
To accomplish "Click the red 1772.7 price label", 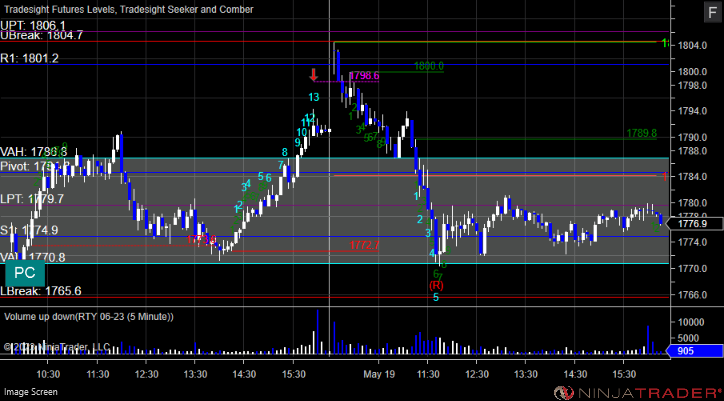I will pos(364,245).
